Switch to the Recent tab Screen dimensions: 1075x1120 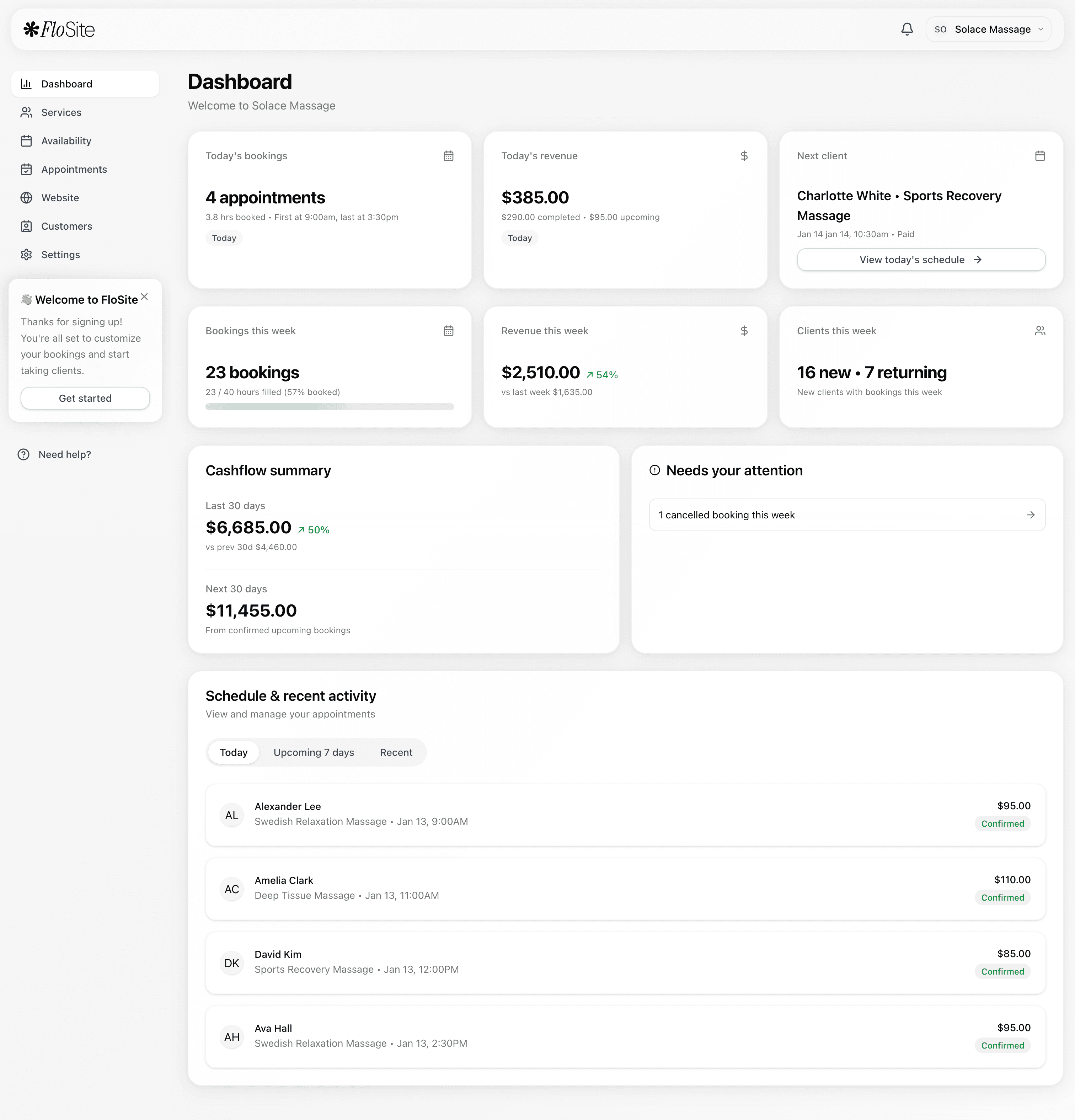[396, 752]
